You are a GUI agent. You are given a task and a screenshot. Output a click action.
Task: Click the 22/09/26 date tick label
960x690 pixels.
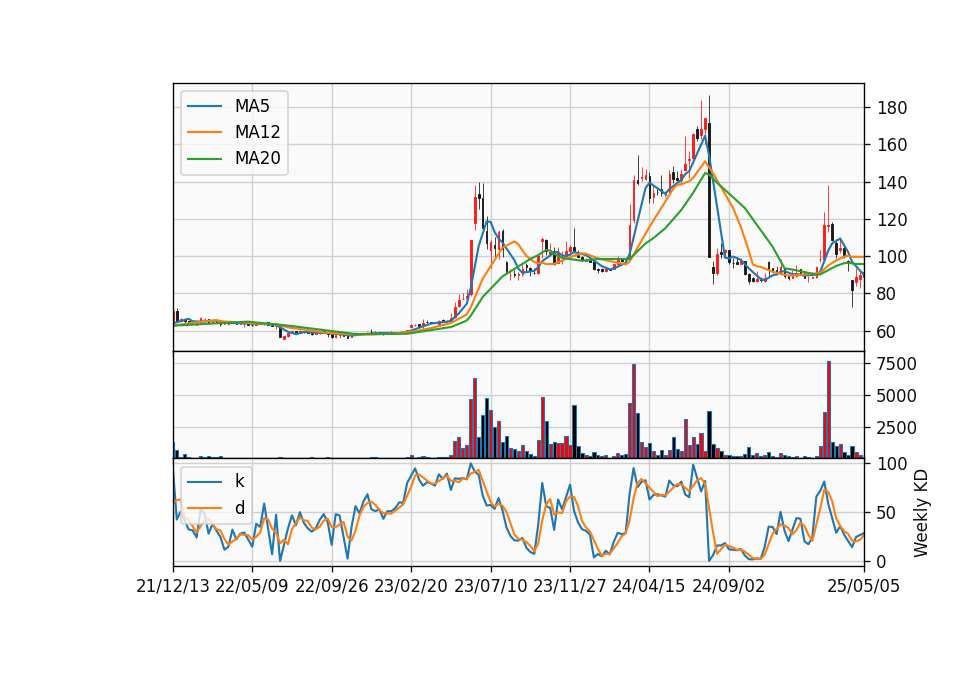point(331,586)
